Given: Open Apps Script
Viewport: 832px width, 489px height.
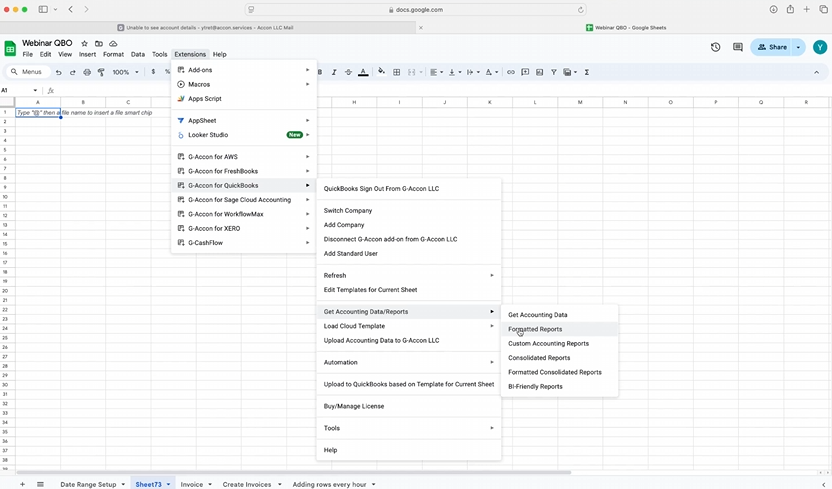Looking at the screenshot, I should 244,99.
